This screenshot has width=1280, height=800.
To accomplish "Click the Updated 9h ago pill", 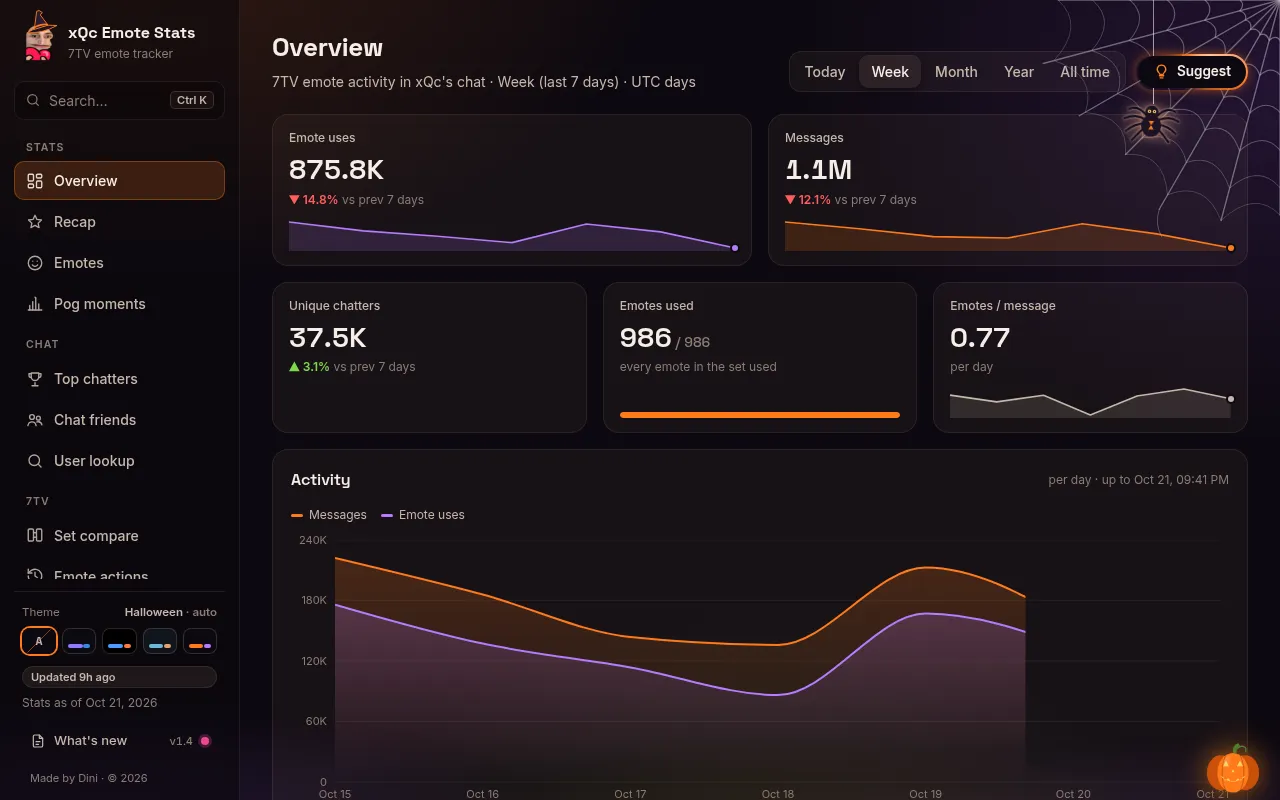I will (x=119, y=677).
